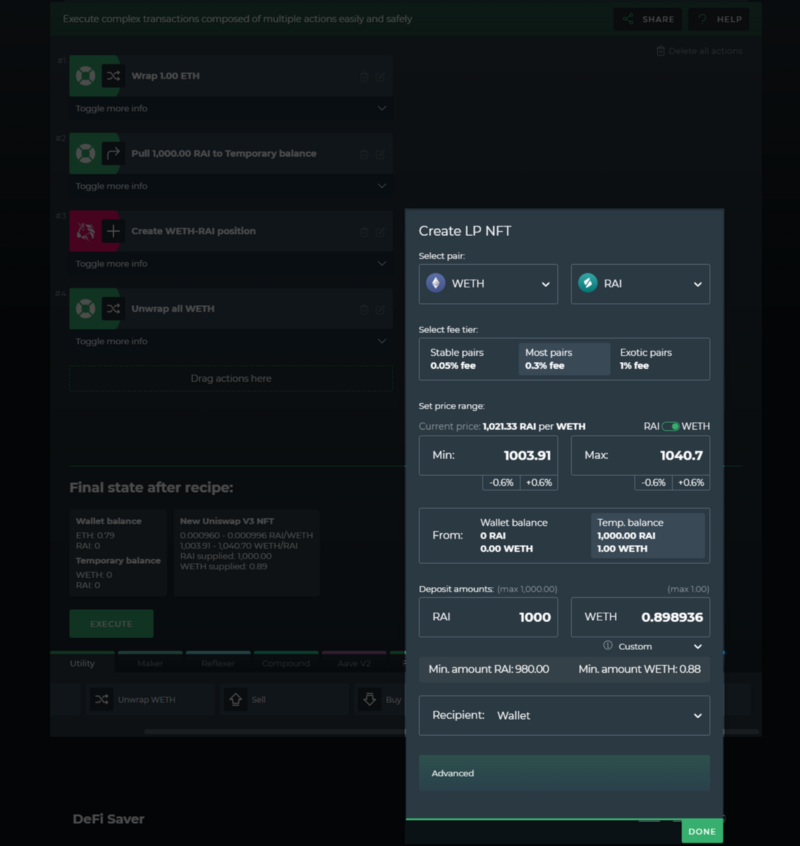The image size is (800, 846).
Task: Expand more info for Pull 1,000.00 RAI
Action: 231,186
